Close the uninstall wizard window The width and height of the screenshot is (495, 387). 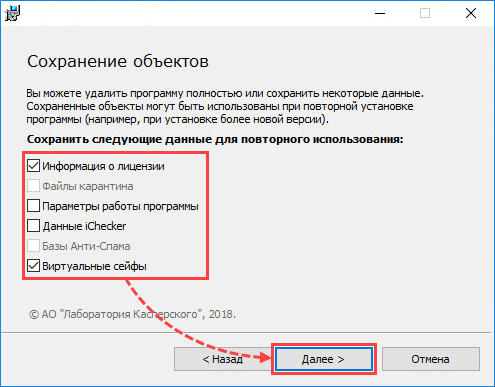click(471, 13)
